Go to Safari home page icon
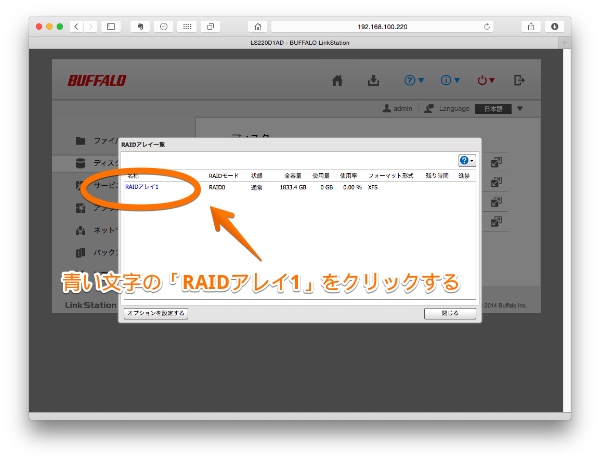The image size is (600, 462). coord(258,26)
